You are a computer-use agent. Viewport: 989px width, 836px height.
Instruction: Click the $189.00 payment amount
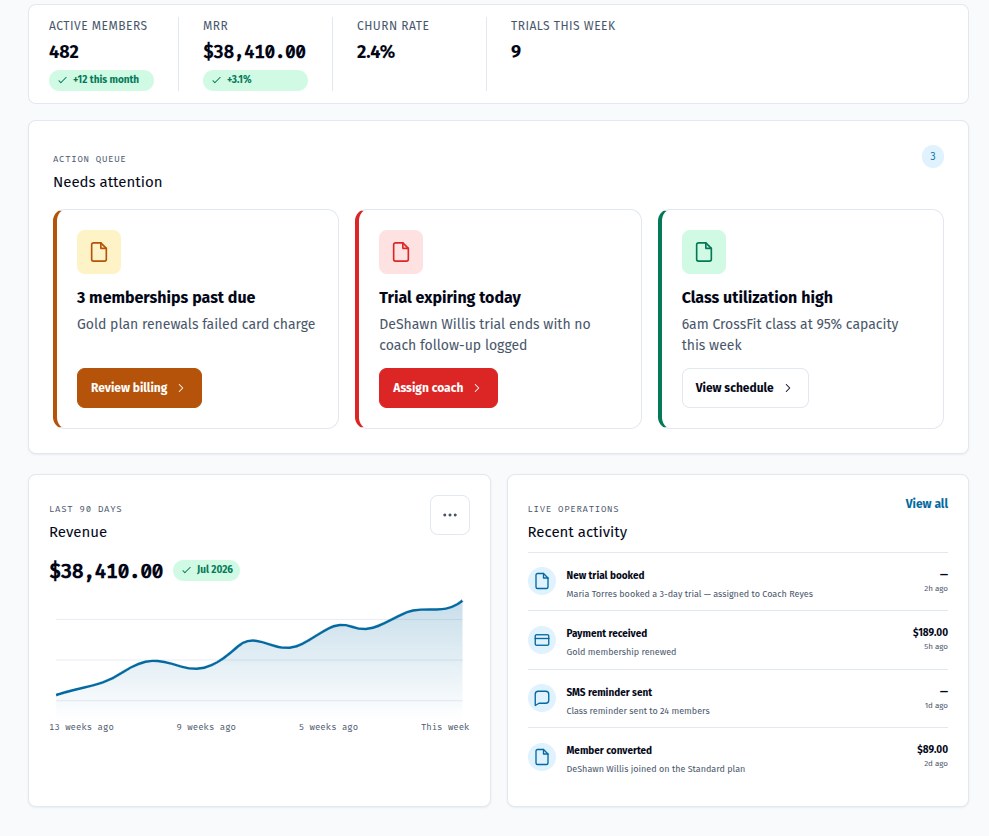click(930, 632)
